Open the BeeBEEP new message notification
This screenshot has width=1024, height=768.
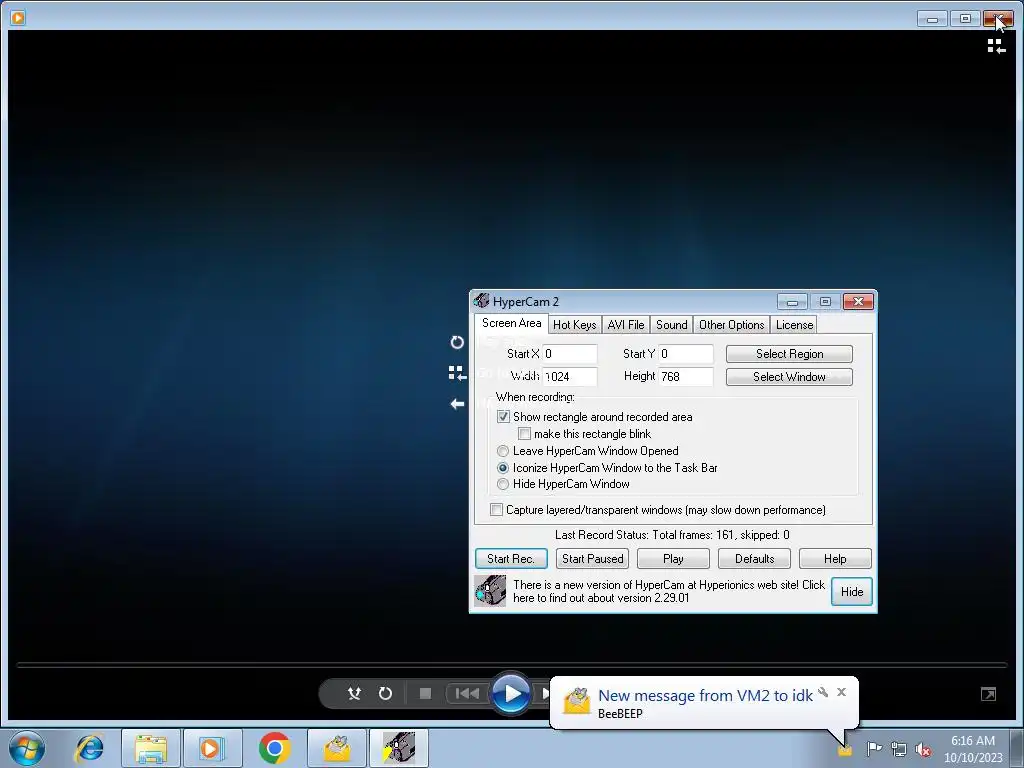(705, 696)
